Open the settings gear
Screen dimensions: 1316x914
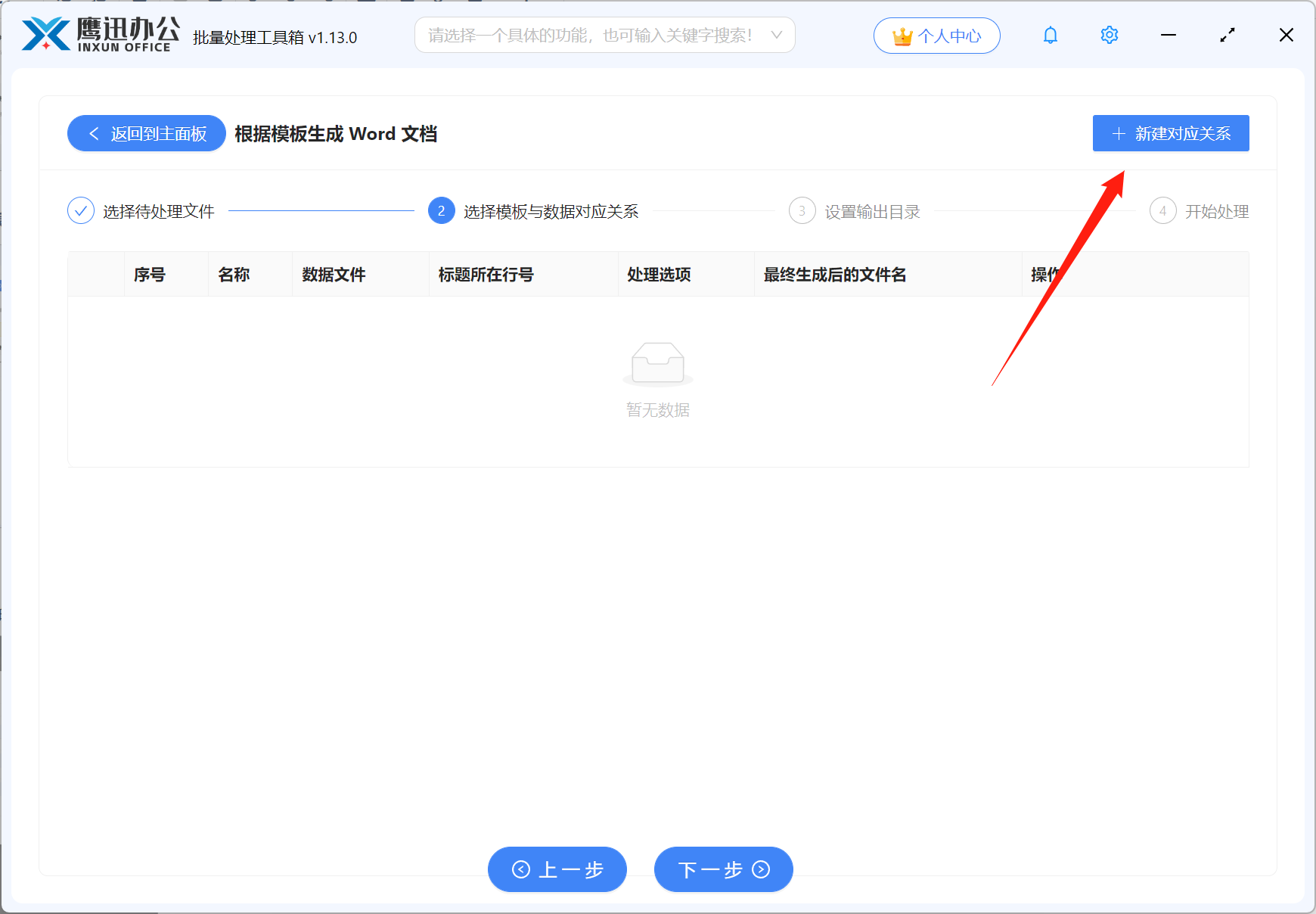(x=1109, y=35)
